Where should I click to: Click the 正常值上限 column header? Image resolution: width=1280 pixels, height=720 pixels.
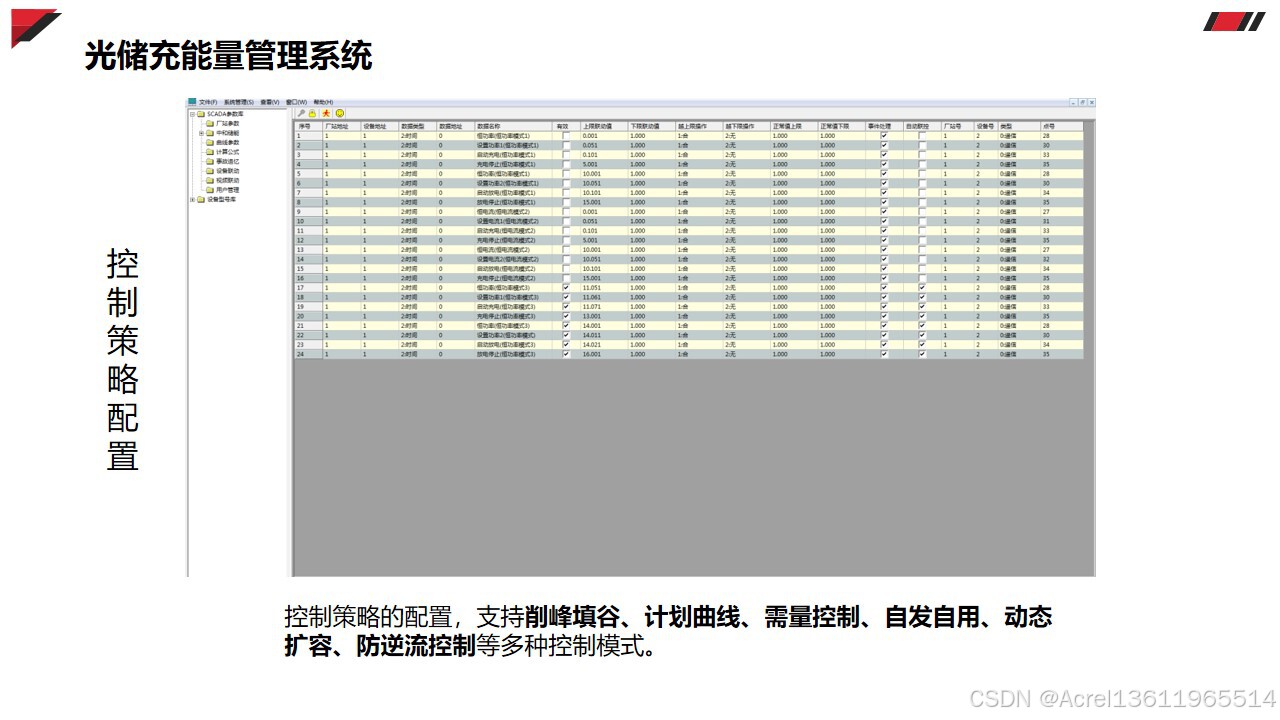click(795, 126)
